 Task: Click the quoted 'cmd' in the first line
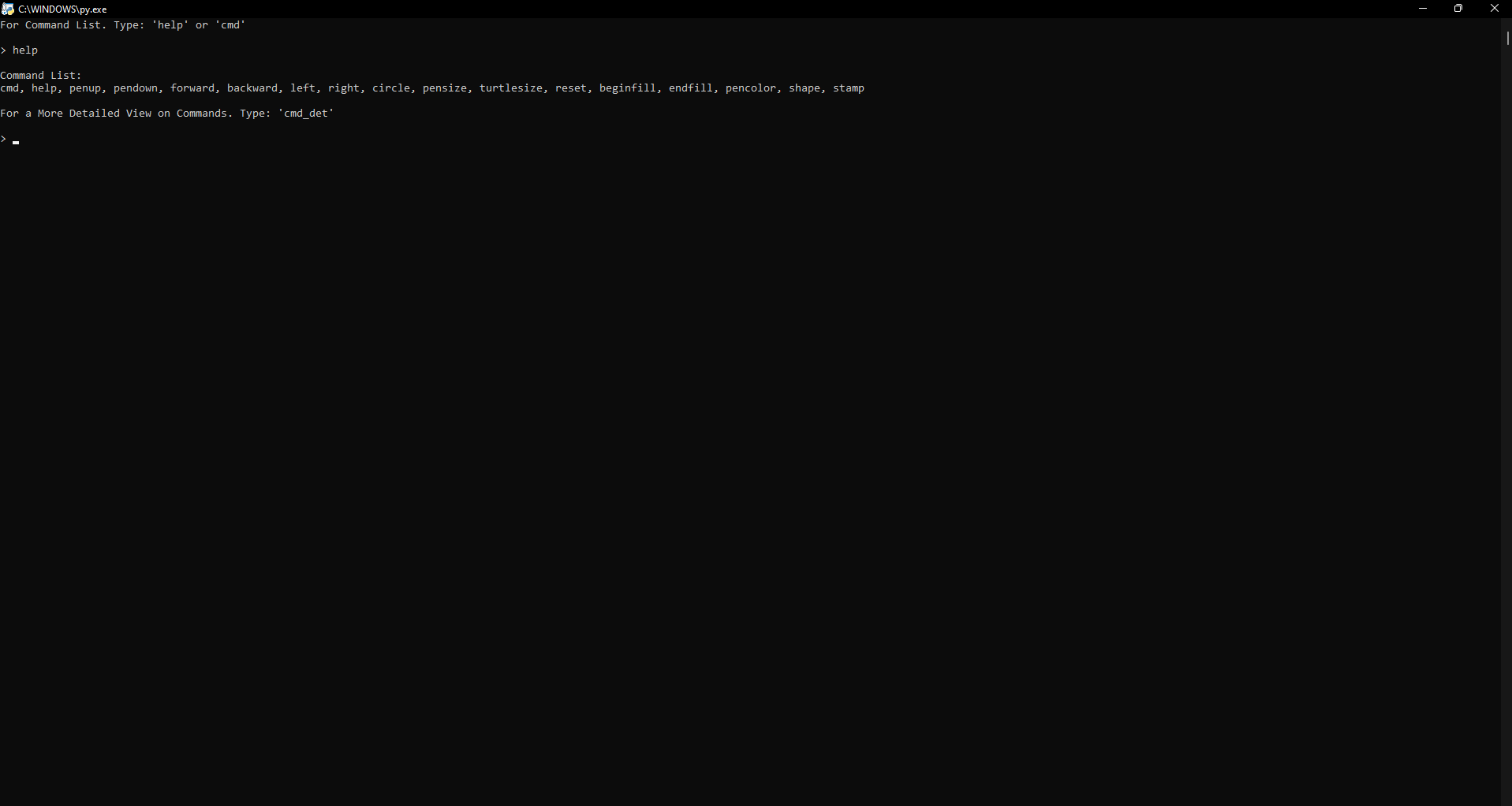[230, 25]
